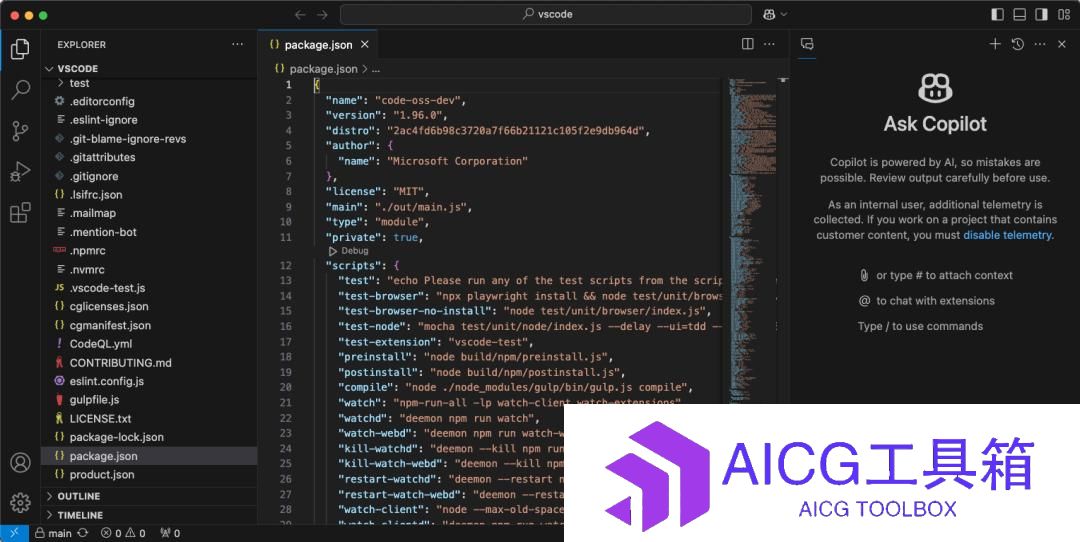Open the remote window status item
The width and height of the screenshot is (1080, 542).
(14, 533)
